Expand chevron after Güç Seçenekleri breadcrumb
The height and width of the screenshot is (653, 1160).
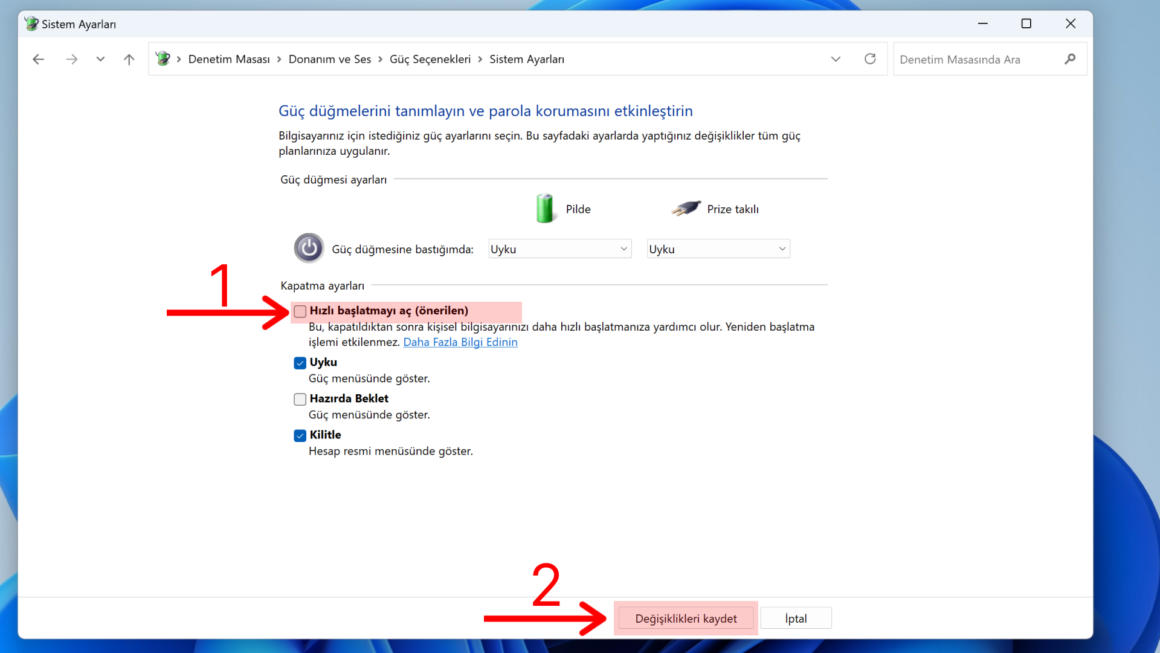480,59
